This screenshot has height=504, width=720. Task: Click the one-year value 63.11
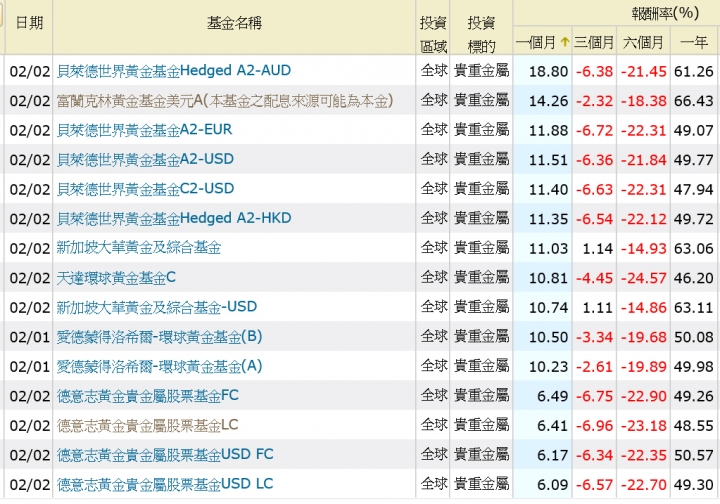[x=694, y=308]
